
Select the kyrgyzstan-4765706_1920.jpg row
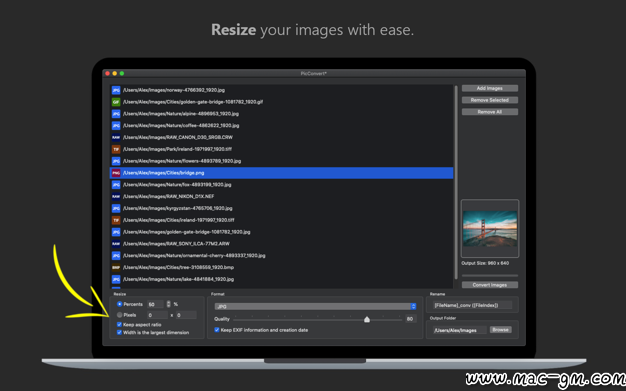click(x=282, y=208)
